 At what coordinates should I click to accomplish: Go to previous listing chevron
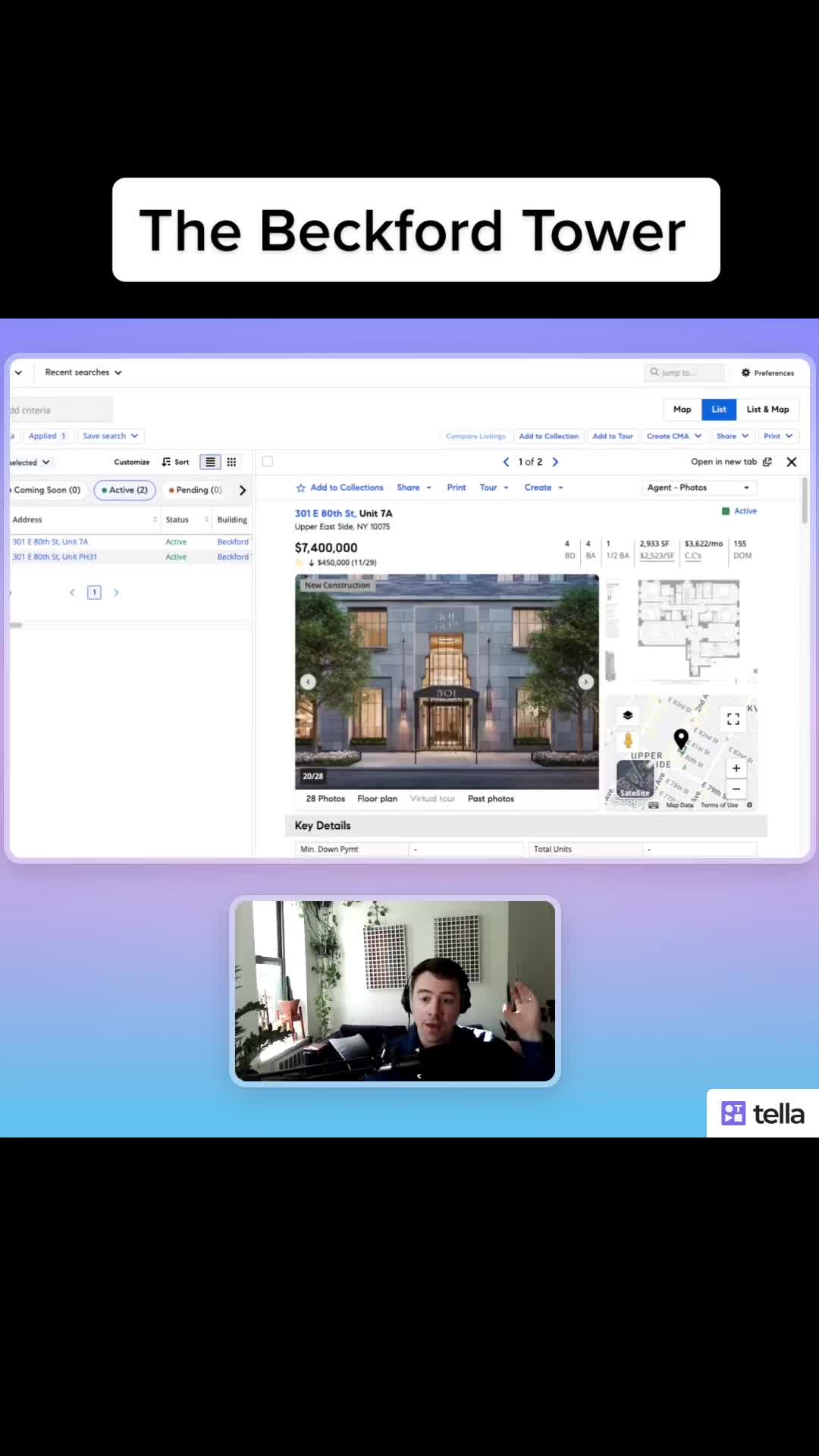pyautogui.click(x=506, y=462)
